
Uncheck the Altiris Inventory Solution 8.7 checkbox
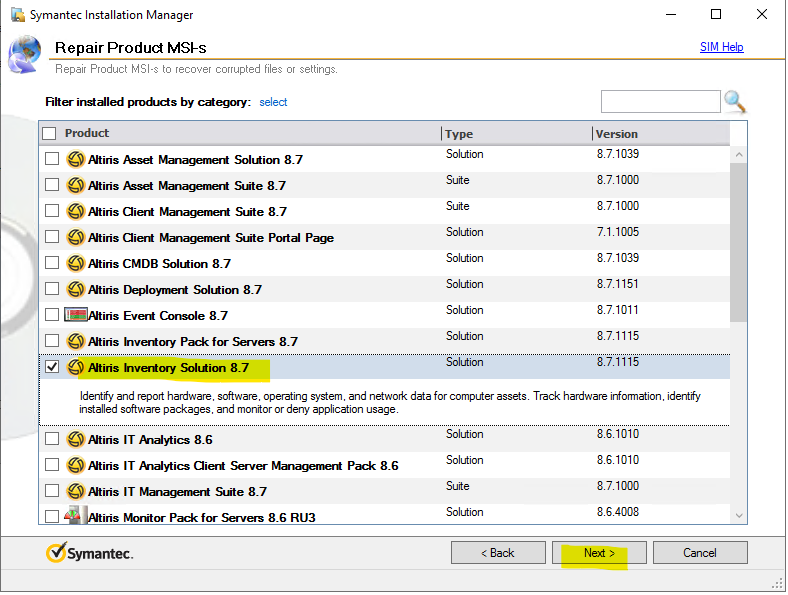(x=53, y=367)
